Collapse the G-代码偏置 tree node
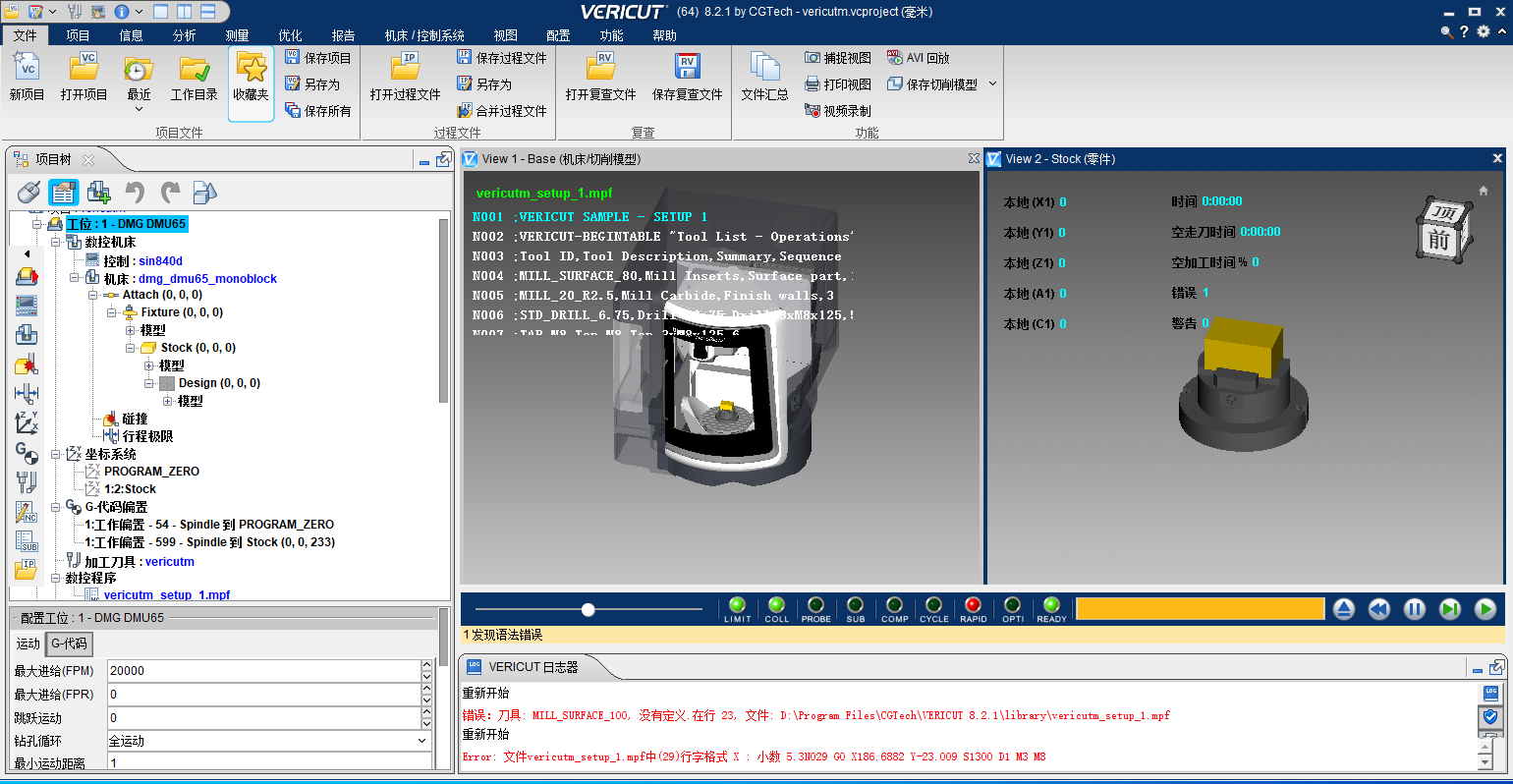The height and width of the screenshot is (784, 1513). (x=56, y=507)
